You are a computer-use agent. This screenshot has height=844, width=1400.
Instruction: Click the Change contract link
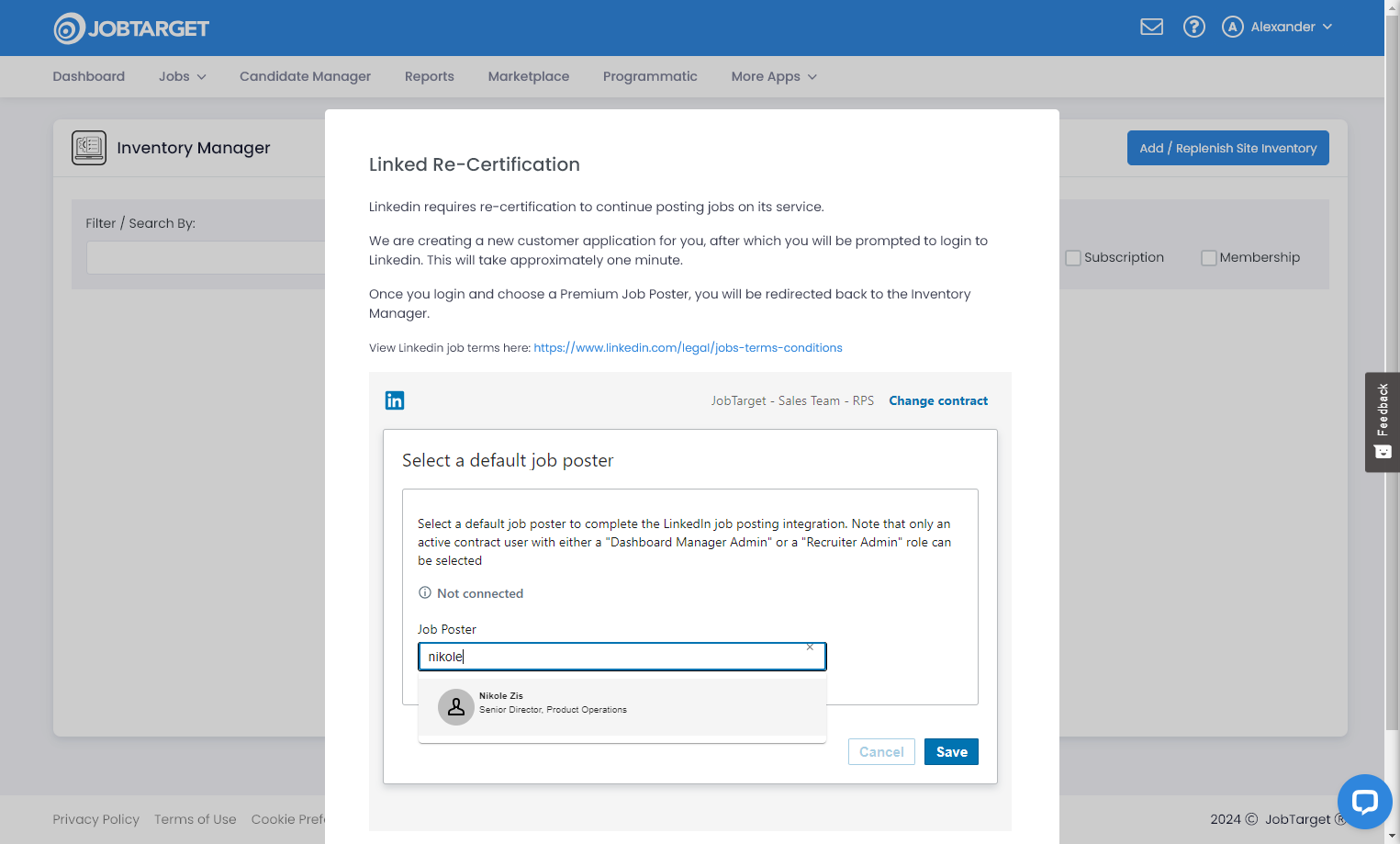(938, 401)
